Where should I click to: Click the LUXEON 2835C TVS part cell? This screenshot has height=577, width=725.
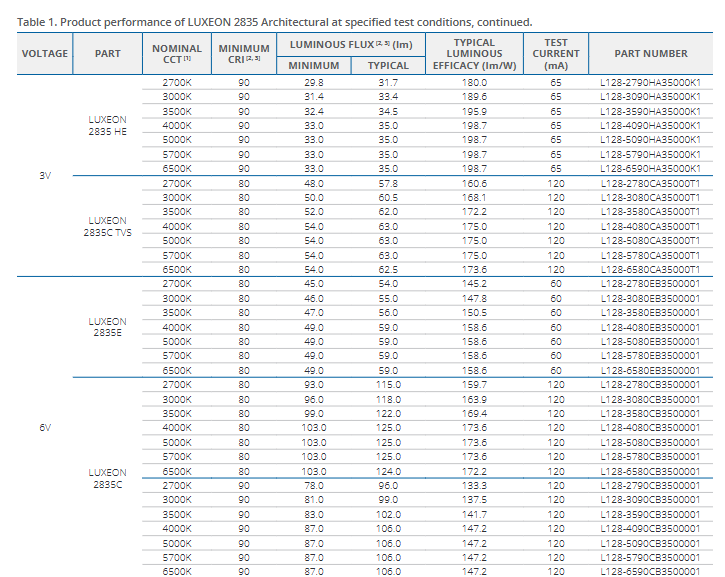[107, 226]
